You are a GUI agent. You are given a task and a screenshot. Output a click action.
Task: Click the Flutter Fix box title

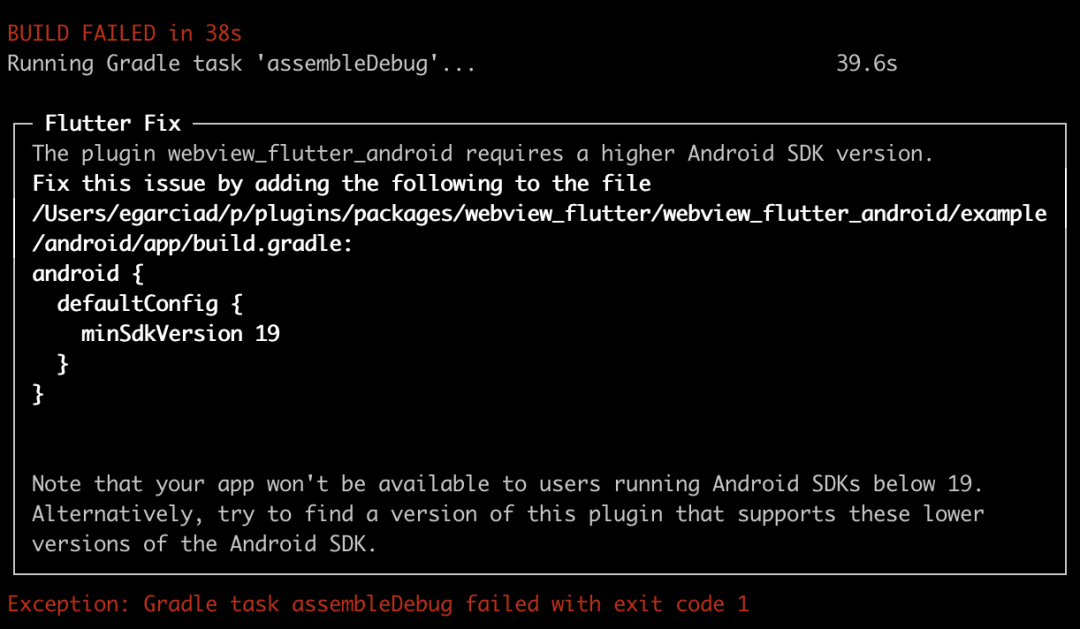click(x=113, y=124)
